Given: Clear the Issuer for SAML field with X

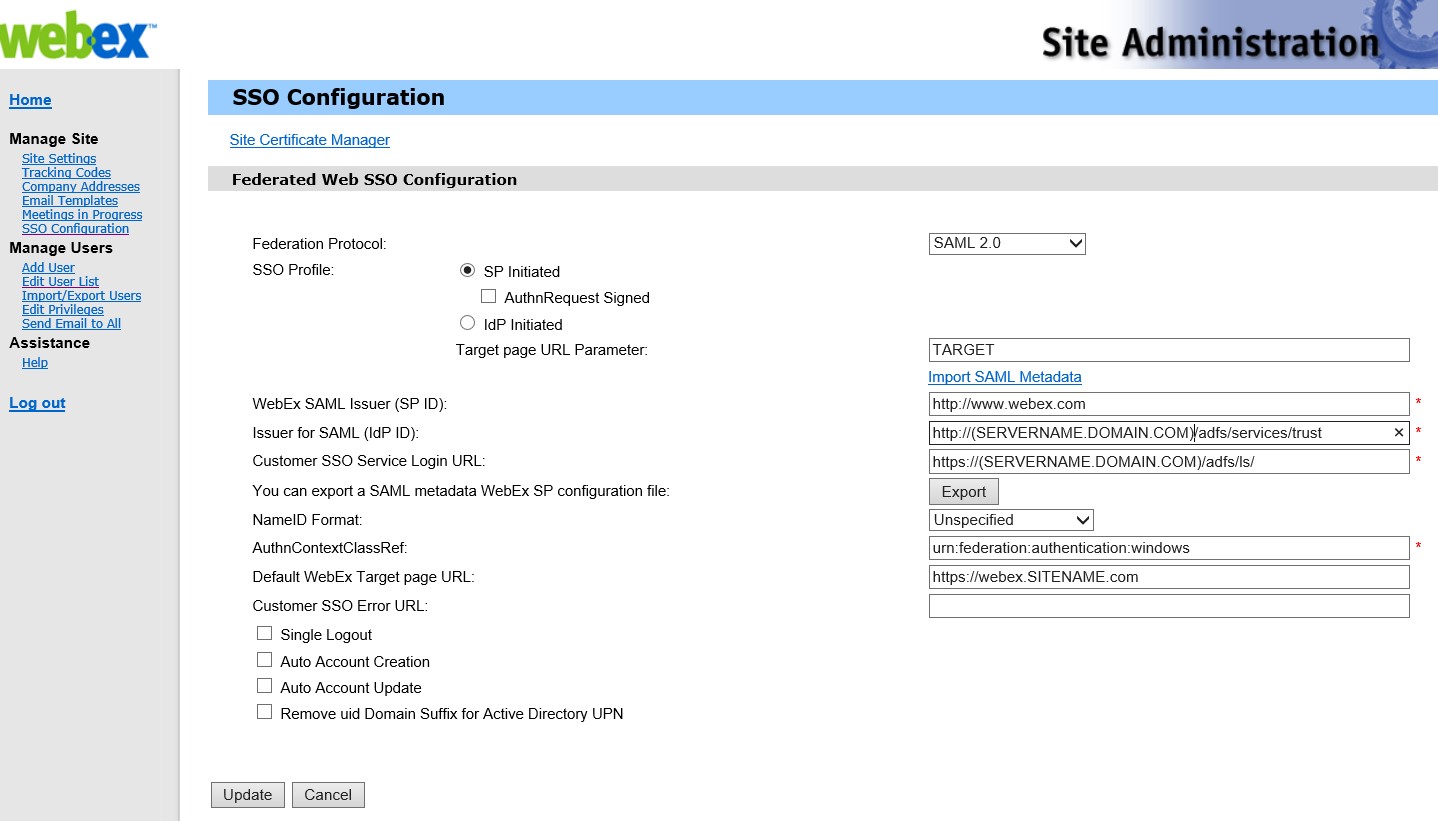Looking at the screenshot, I should tap(1399, 433).
